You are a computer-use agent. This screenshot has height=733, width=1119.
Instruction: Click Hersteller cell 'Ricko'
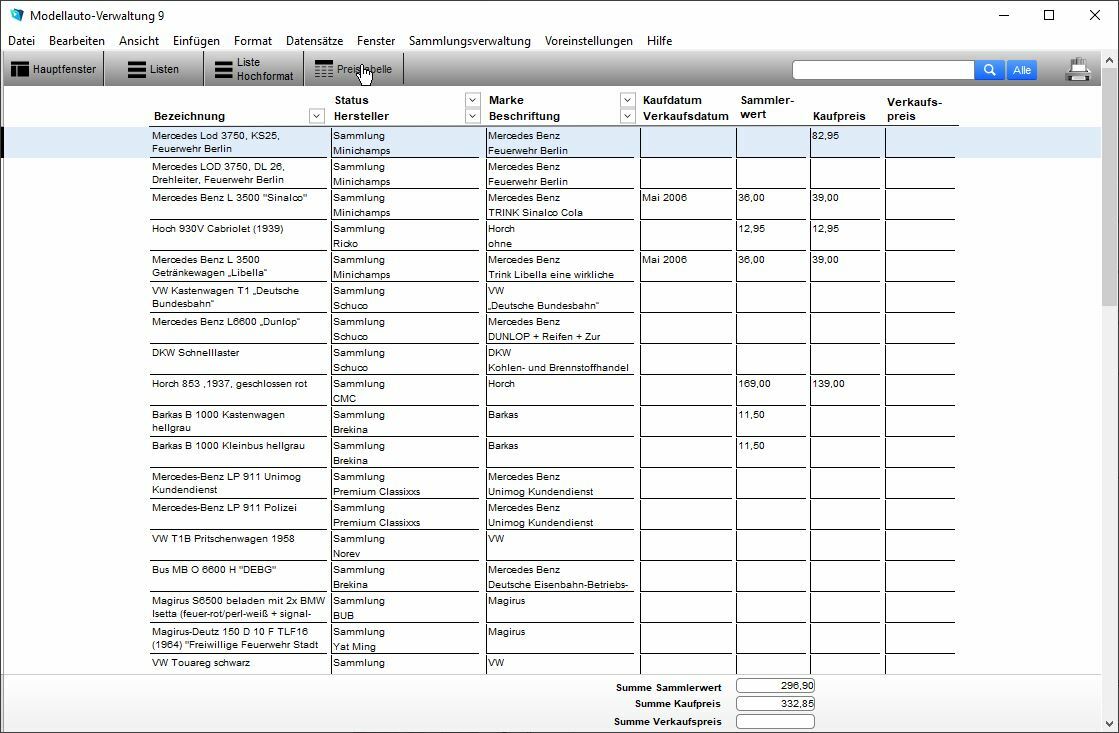(345, 243)
